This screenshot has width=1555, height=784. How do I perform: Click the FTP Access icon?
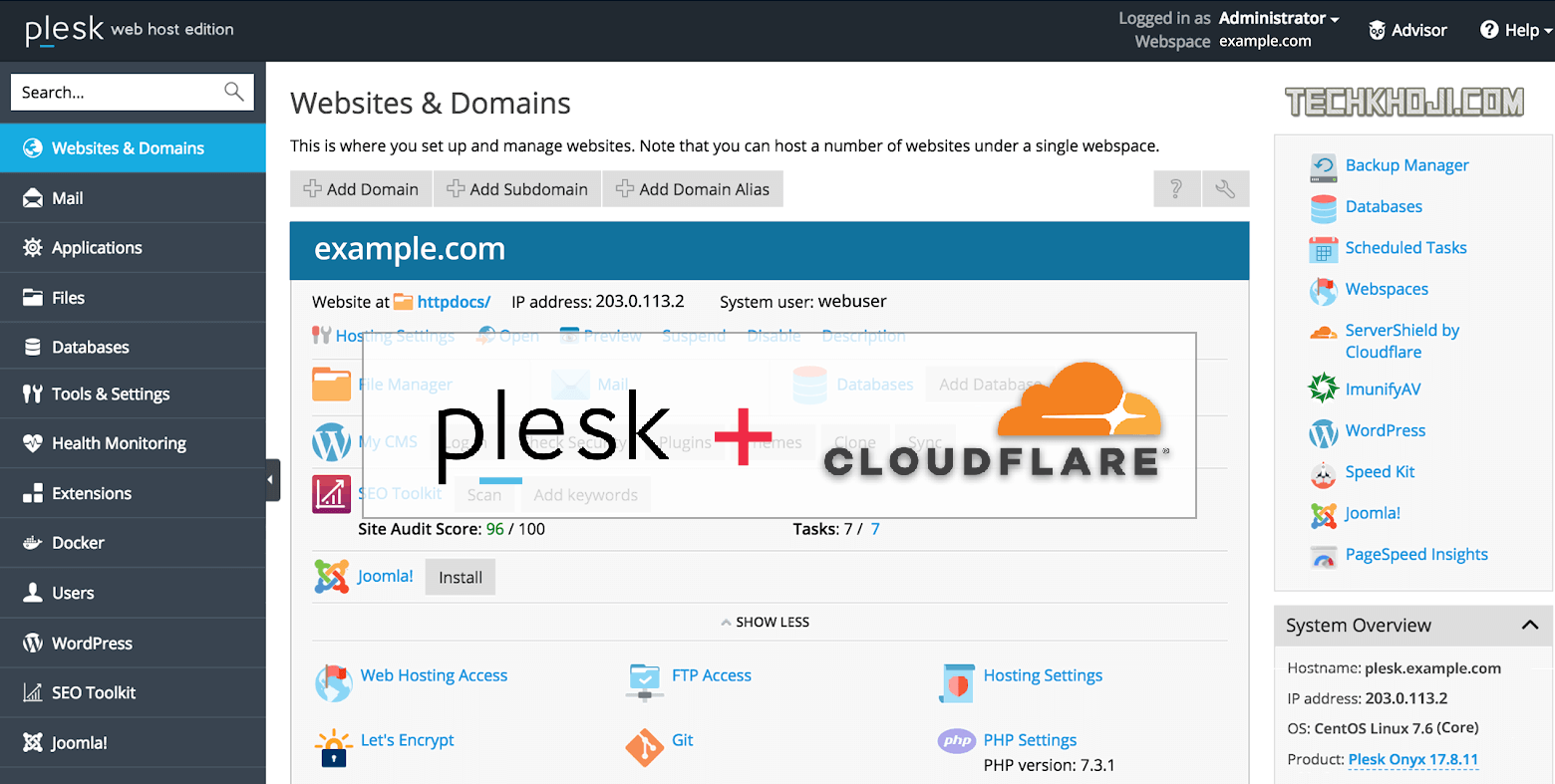645,682
